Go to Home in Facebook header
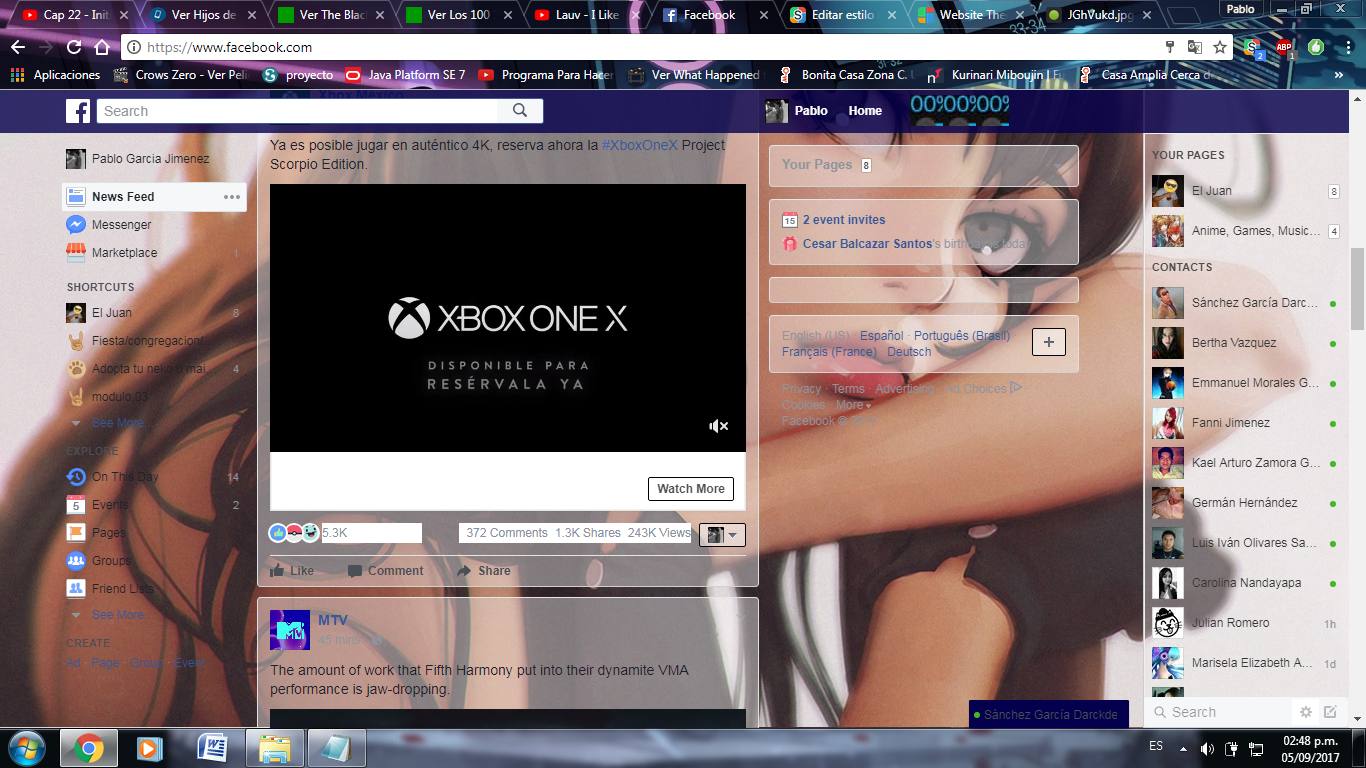The height and width of the screenshot is (768, 1366). point(865,111)
